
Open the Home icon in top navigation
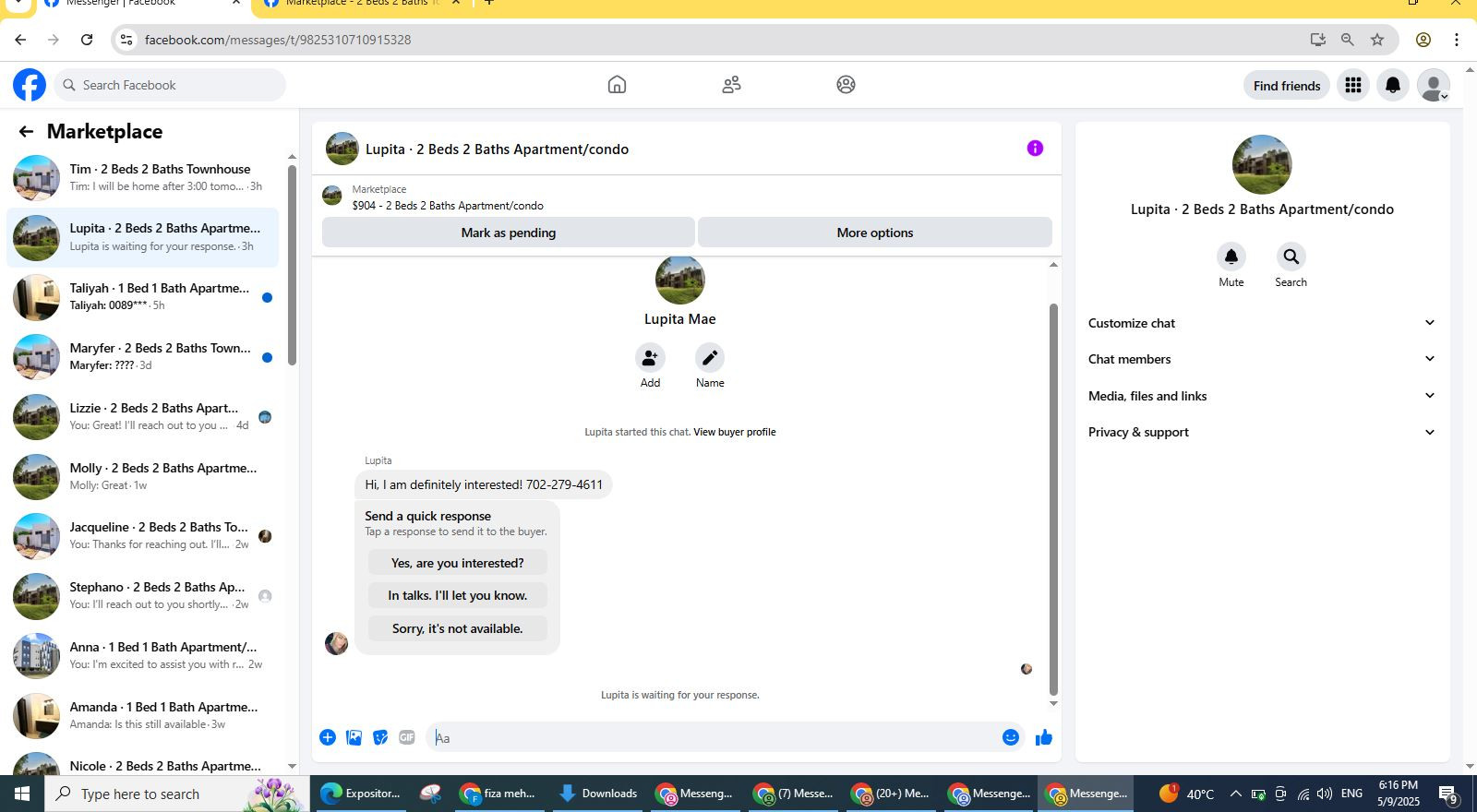tap(617, 85)
